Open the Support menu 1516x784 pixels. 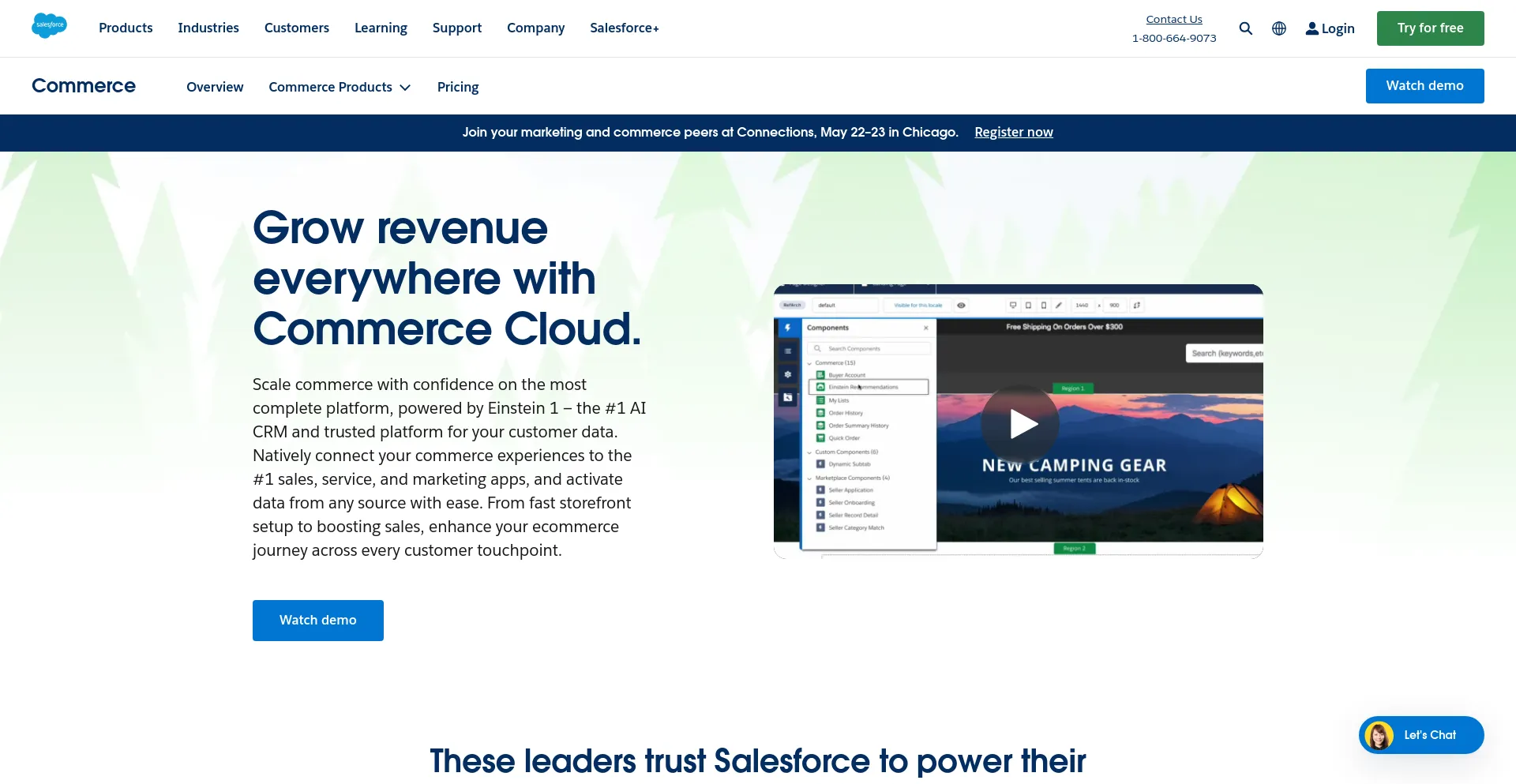457,28
